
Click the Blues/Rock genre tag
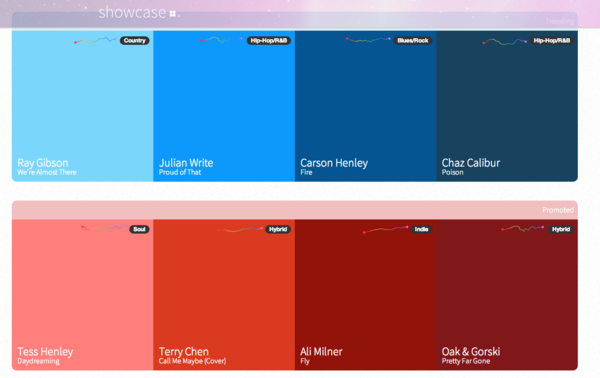coord(413,41)
